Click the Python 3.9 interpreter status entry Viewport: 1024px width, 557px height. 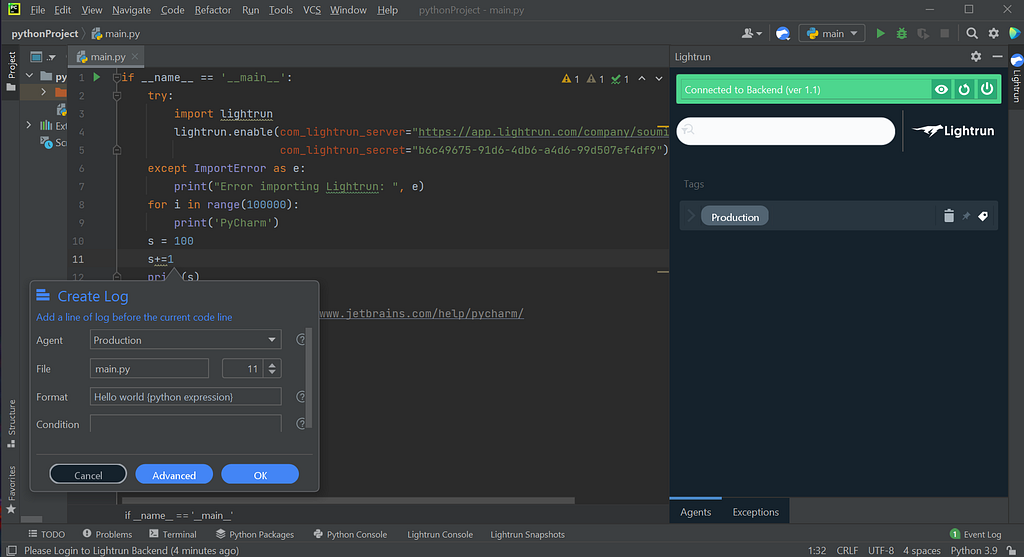point(974,550)
